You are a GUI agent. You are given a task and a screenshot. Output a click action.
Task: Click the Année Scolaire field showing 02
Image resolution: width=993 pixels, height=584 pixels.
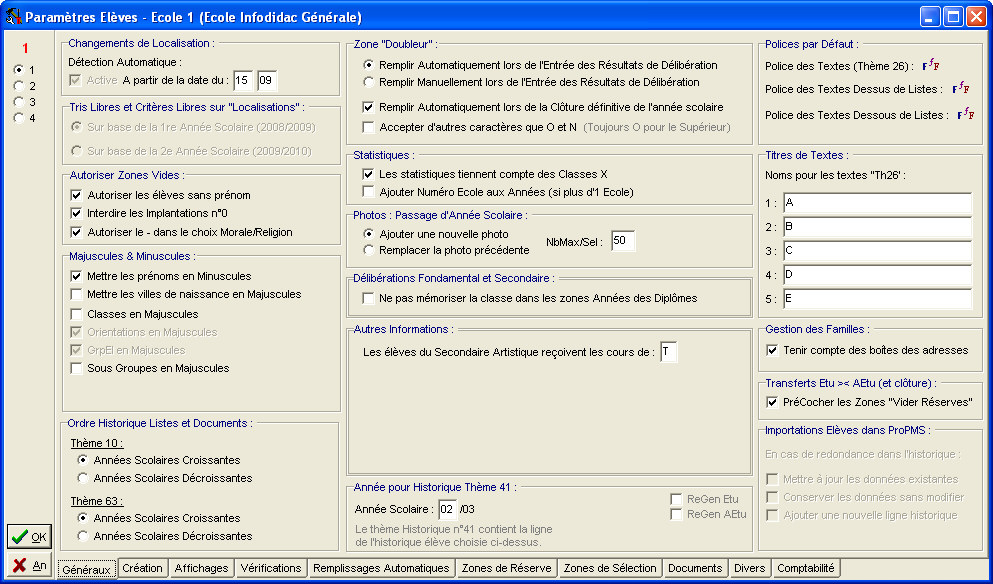click(448, 509)
